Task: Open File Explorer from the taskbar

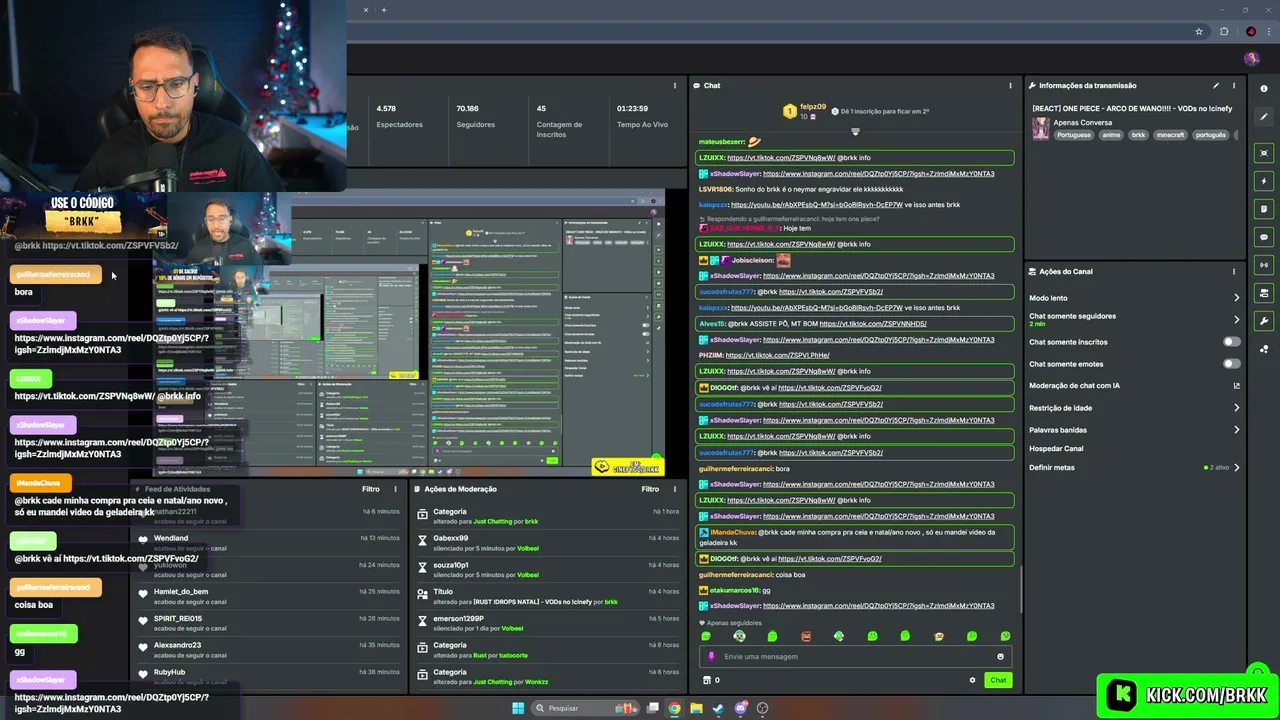Action: (696, 708)
